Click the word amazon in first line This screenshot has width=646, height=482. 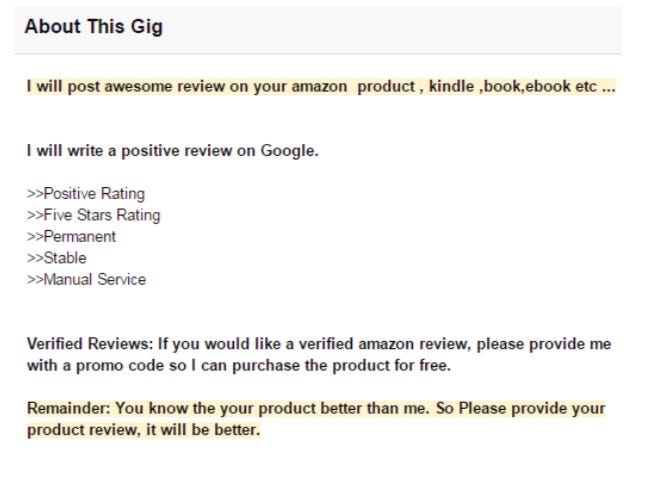pyautogui.click(x=319, y=87)
